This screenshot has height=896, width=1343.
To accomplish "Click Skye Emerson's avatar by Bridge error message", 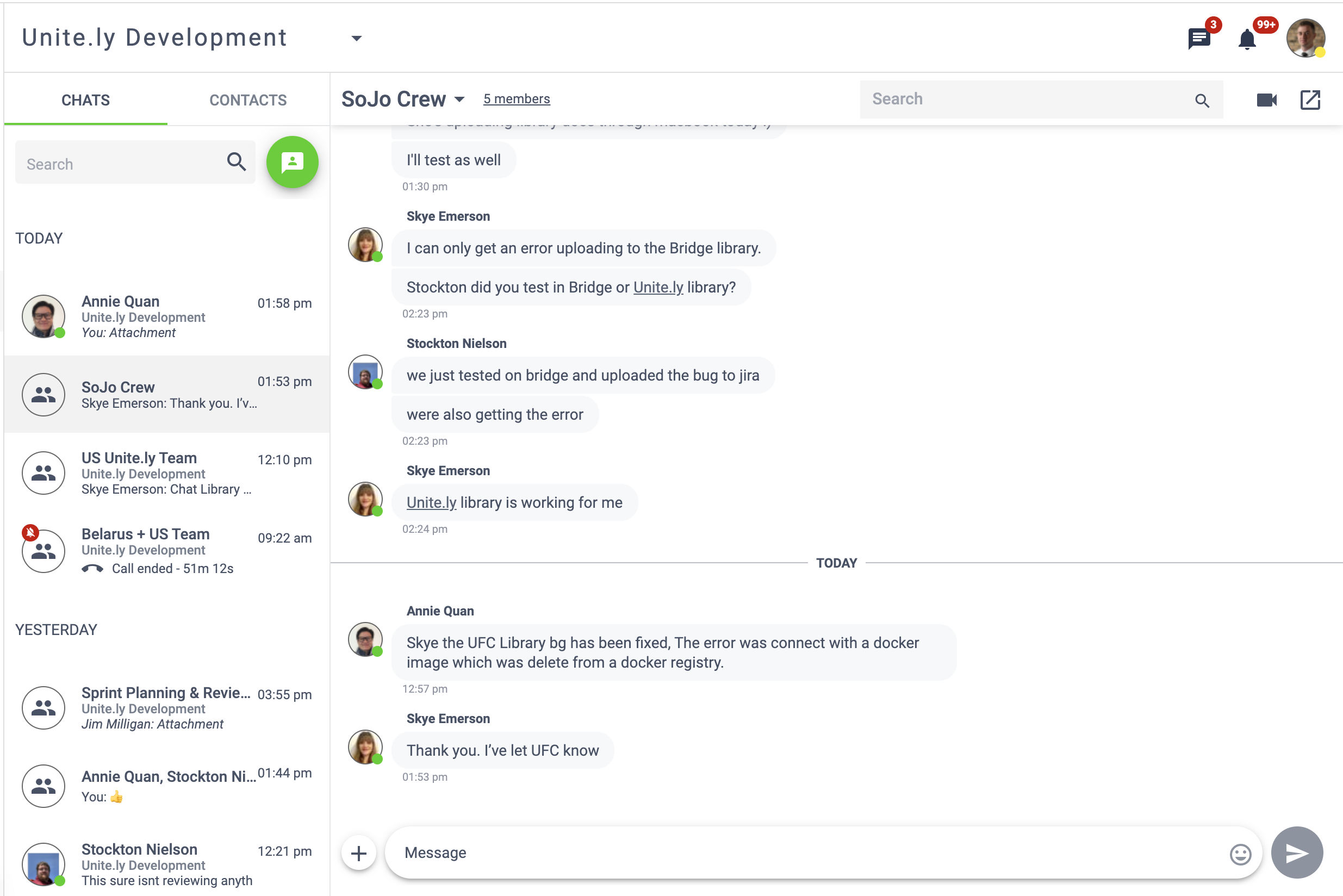I will click(365, 245).
